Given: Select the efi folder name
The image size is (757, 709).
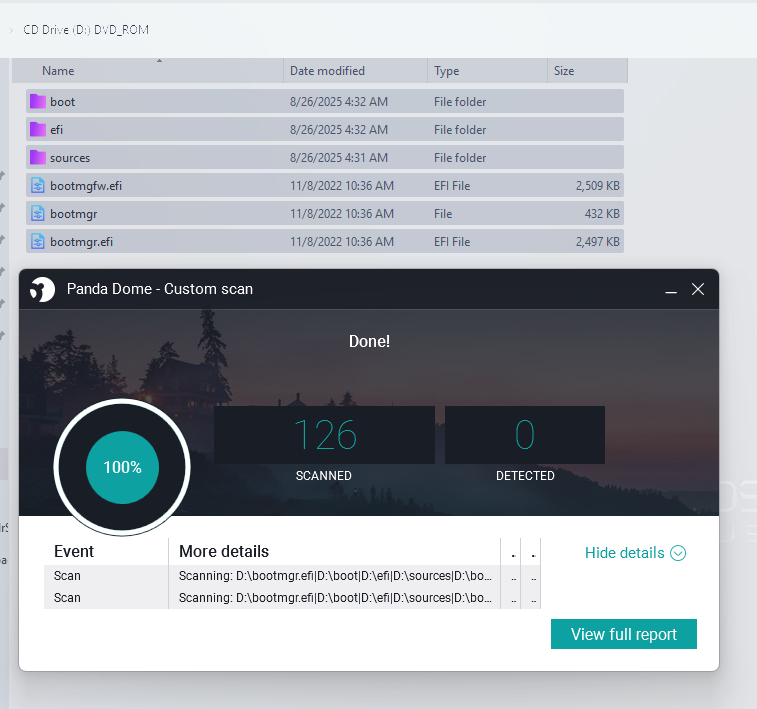Looking at the screenshot, I should 56,130.
